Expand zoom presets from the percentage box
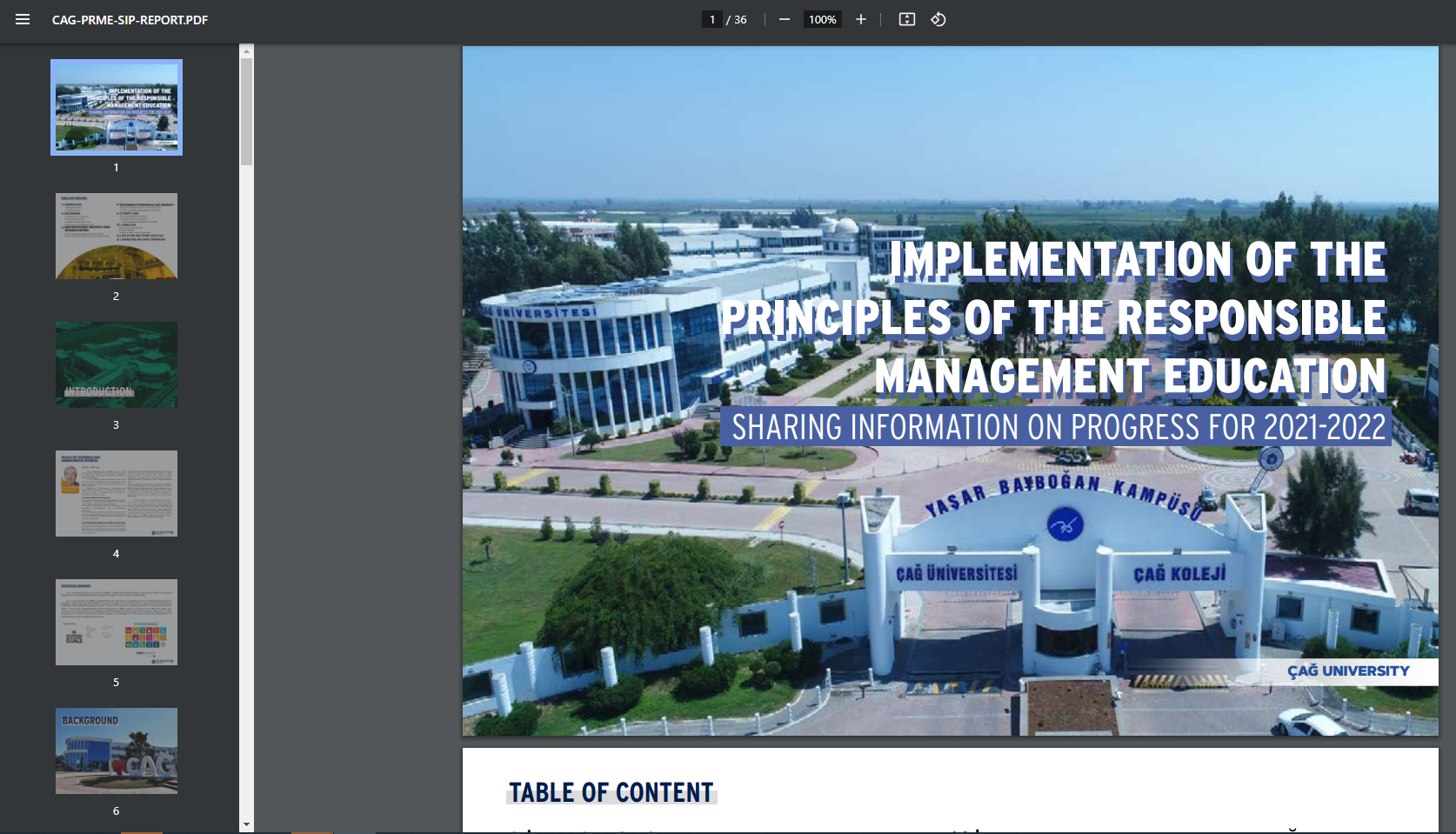Image resolution: width=1456 pixels, height=834 pixels. [x=821, y=19]
